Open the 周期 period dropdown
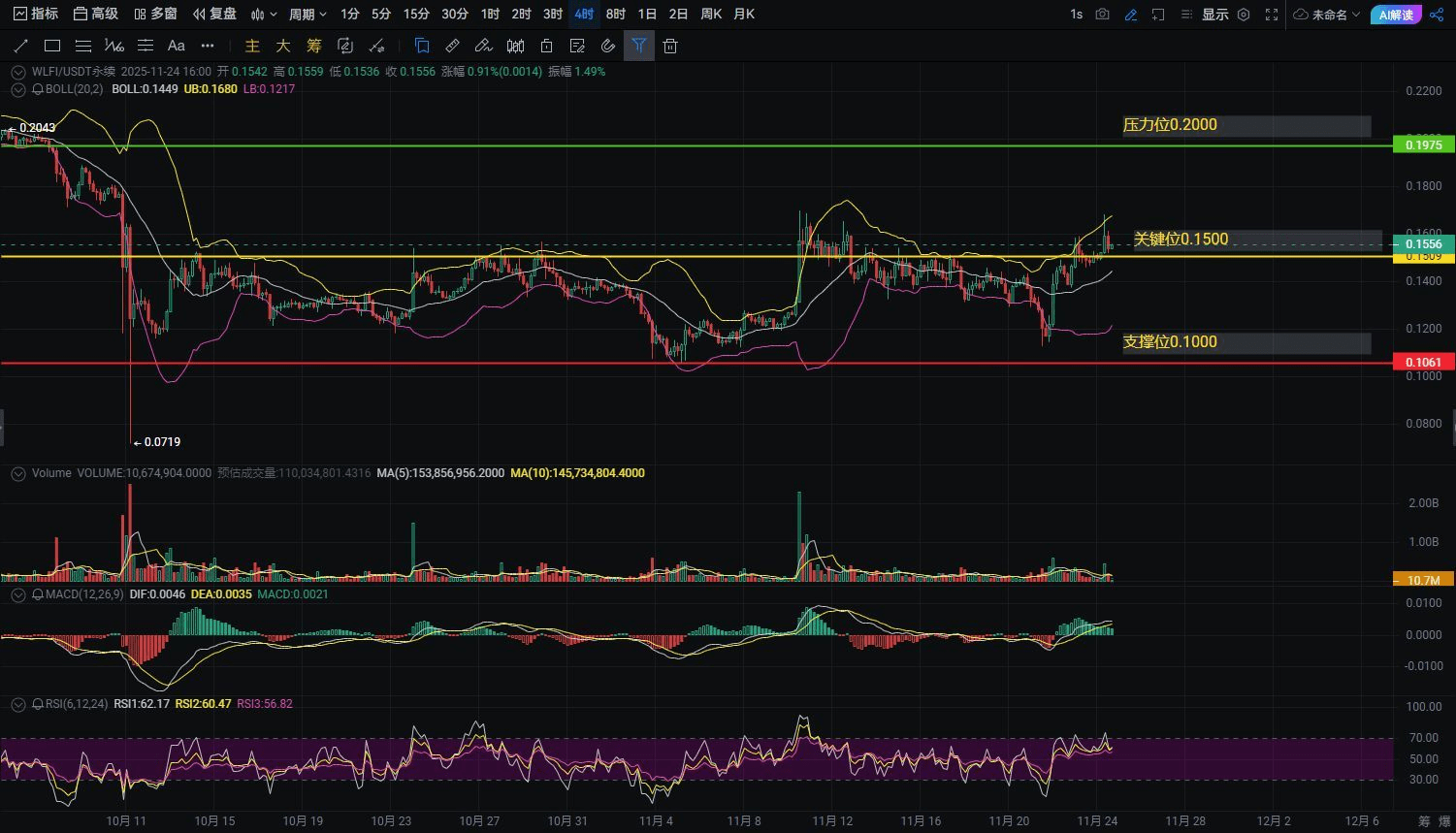The image size is (1456, 833). coord(307,15)
